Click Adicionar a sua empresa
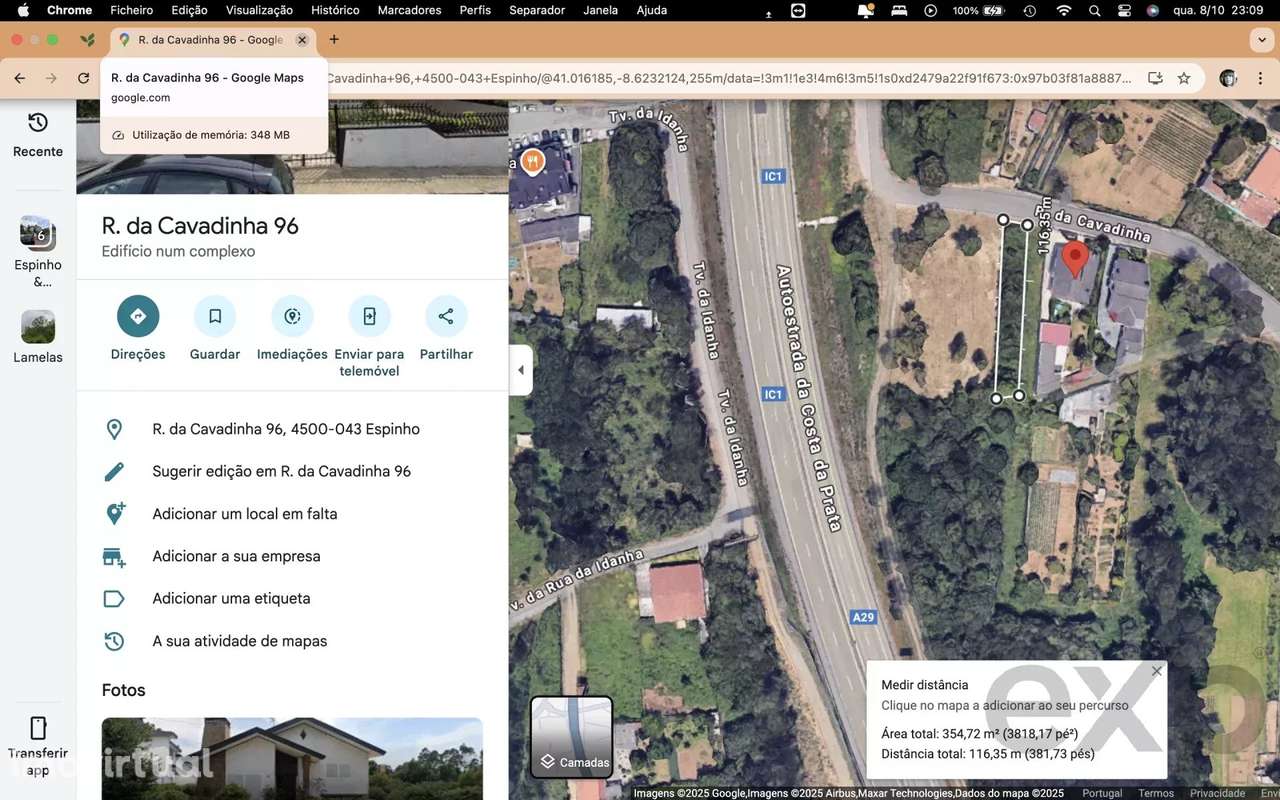 pyautogui.click(x=236, y=556)
